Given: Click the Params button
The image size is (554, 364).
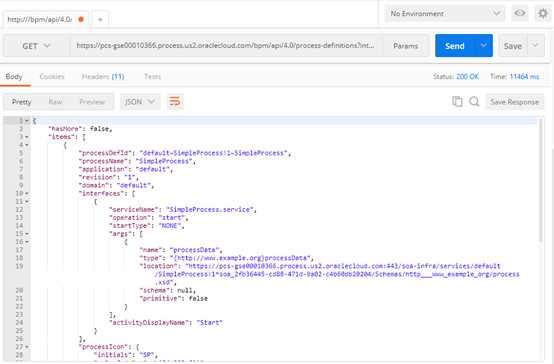Looking at the screenshot, I should [405, 46].
